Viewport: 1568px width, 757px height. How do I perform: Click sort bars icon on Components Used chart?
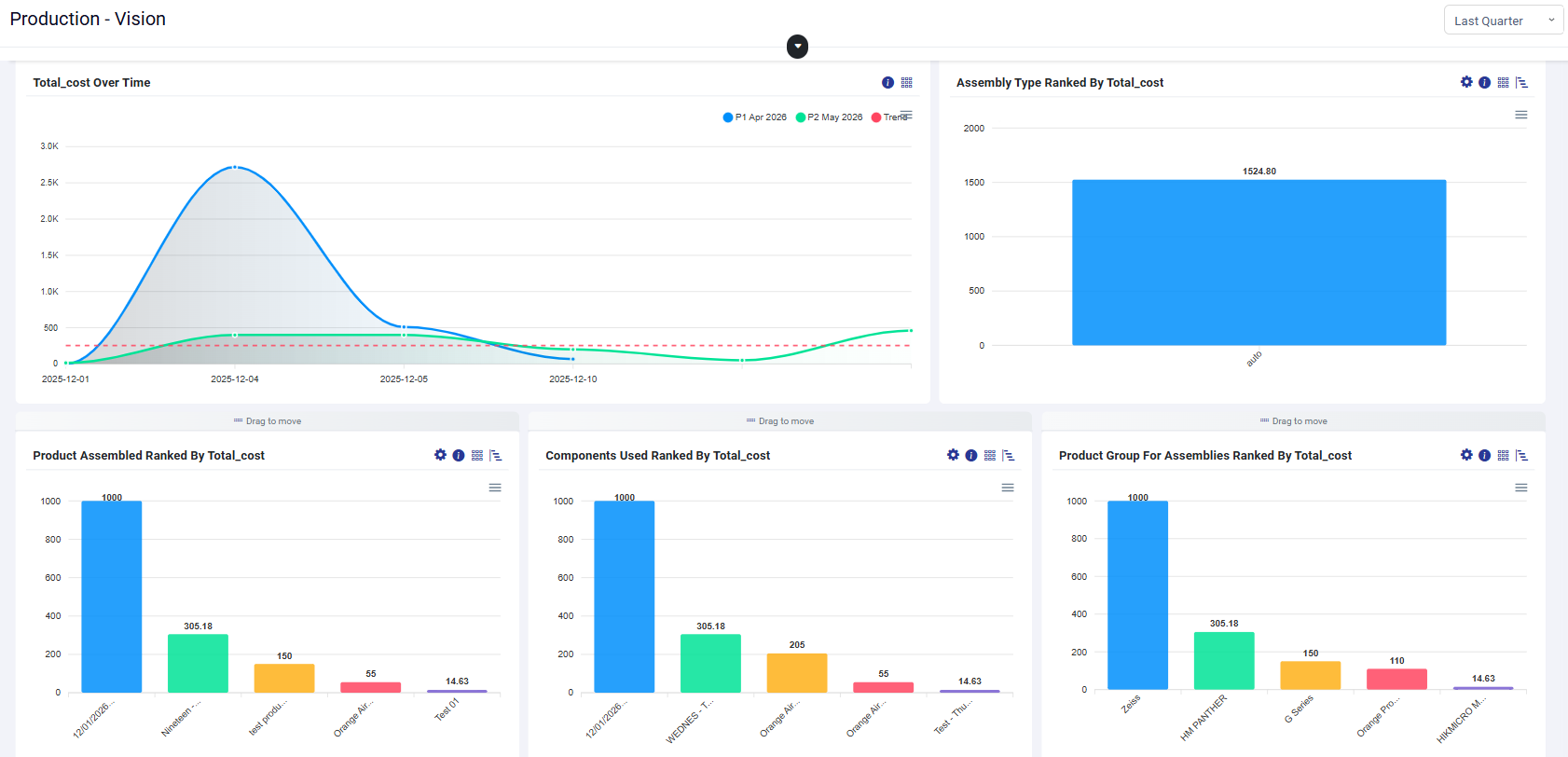1009,456
